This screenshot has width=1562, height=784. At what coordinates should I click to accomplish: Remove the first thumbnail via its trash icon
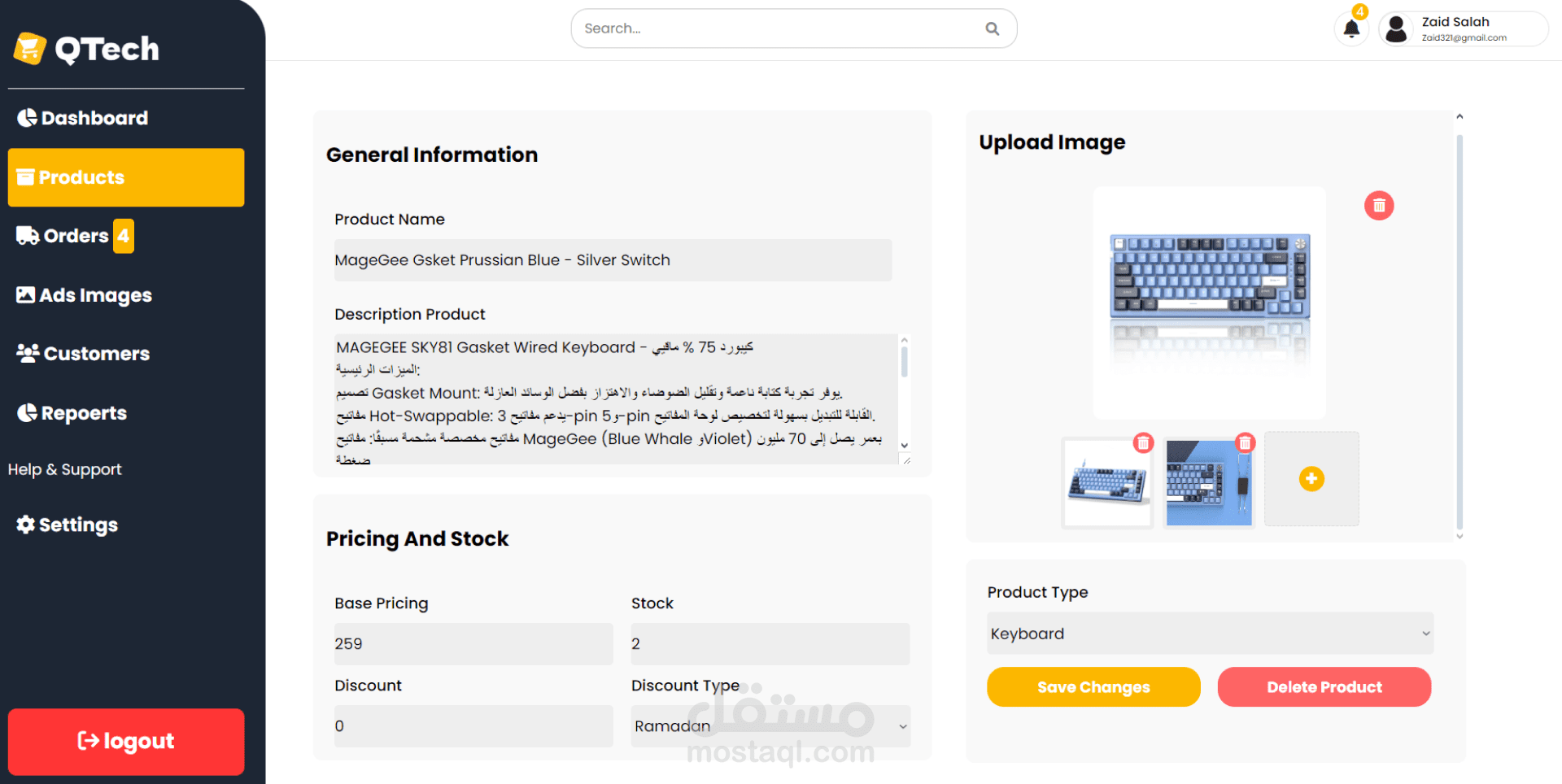[1143, 442]
